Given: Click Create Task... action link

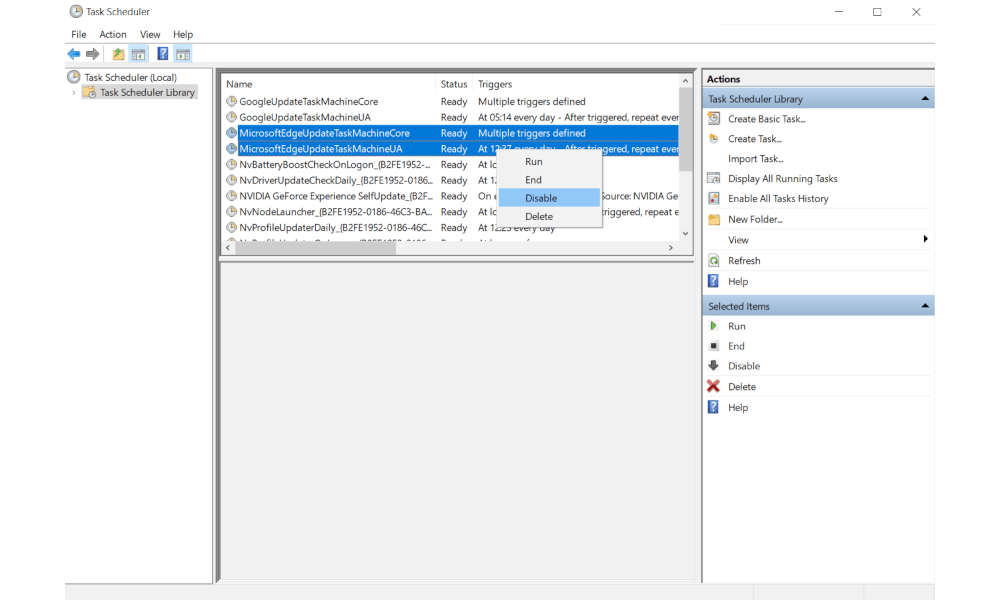Looking at the screenshot, I should (x=754, y=138).
